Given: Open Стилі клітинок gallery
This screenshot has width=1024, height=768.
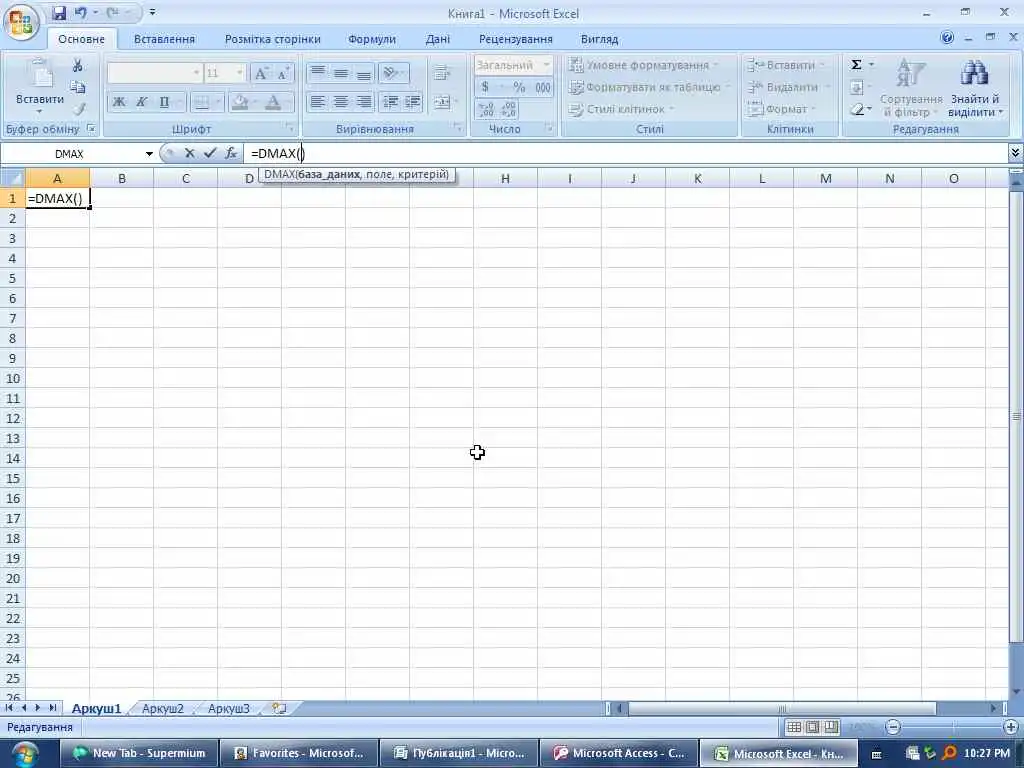Looking at the screenshot, I should 621,109.
